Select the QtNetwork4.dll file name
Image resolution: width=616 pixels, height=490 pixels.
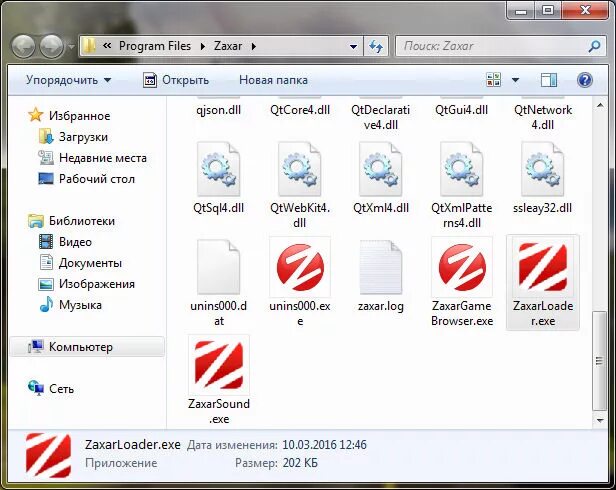(x=543, y=117)
